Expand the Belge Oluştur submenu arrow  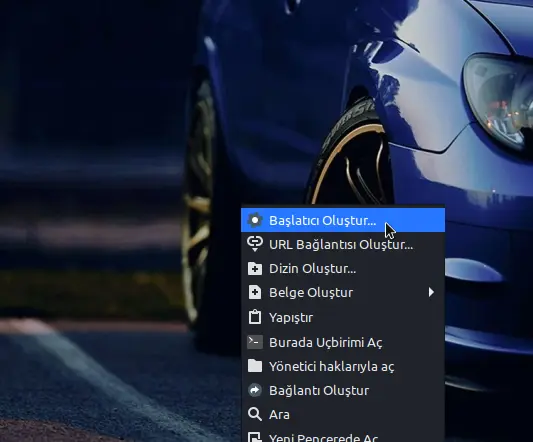click(431, 292)
